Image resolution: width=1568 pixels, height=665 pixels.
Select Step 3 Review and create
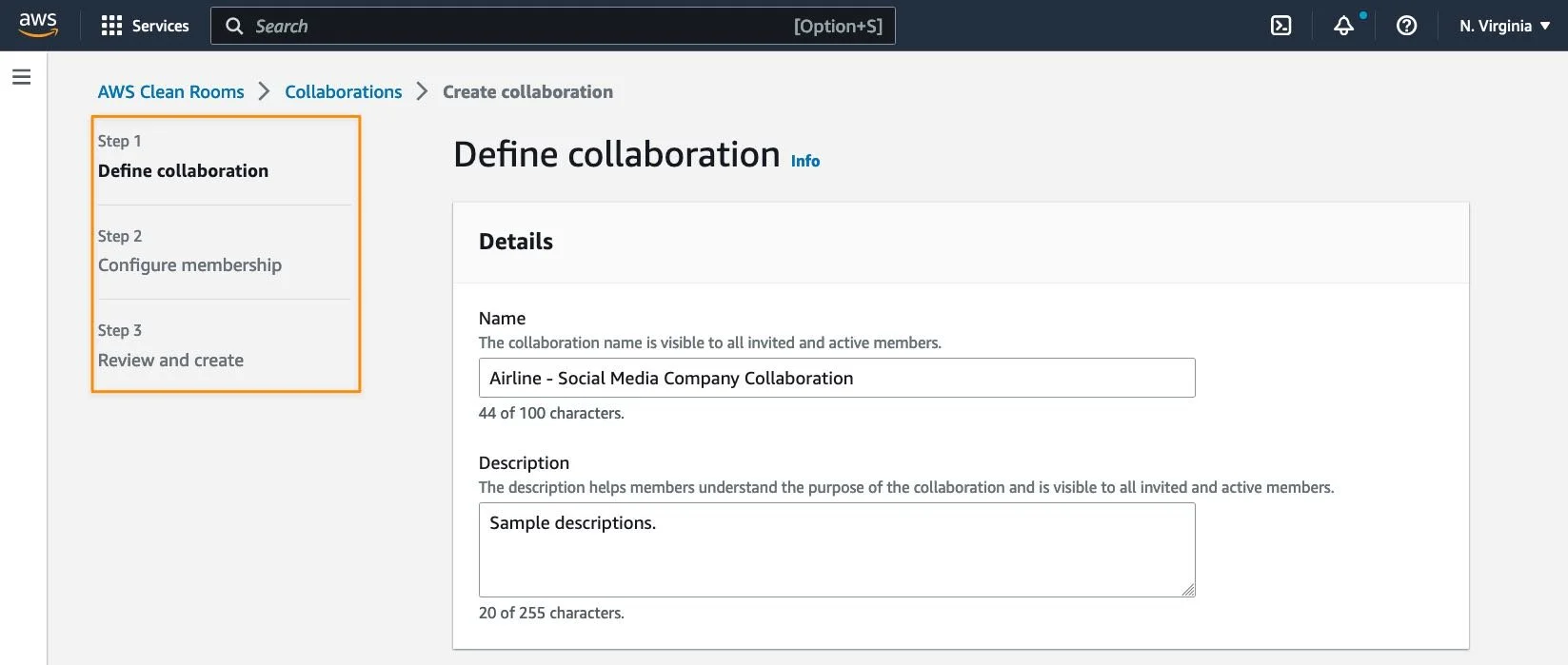tap(170, 360)
